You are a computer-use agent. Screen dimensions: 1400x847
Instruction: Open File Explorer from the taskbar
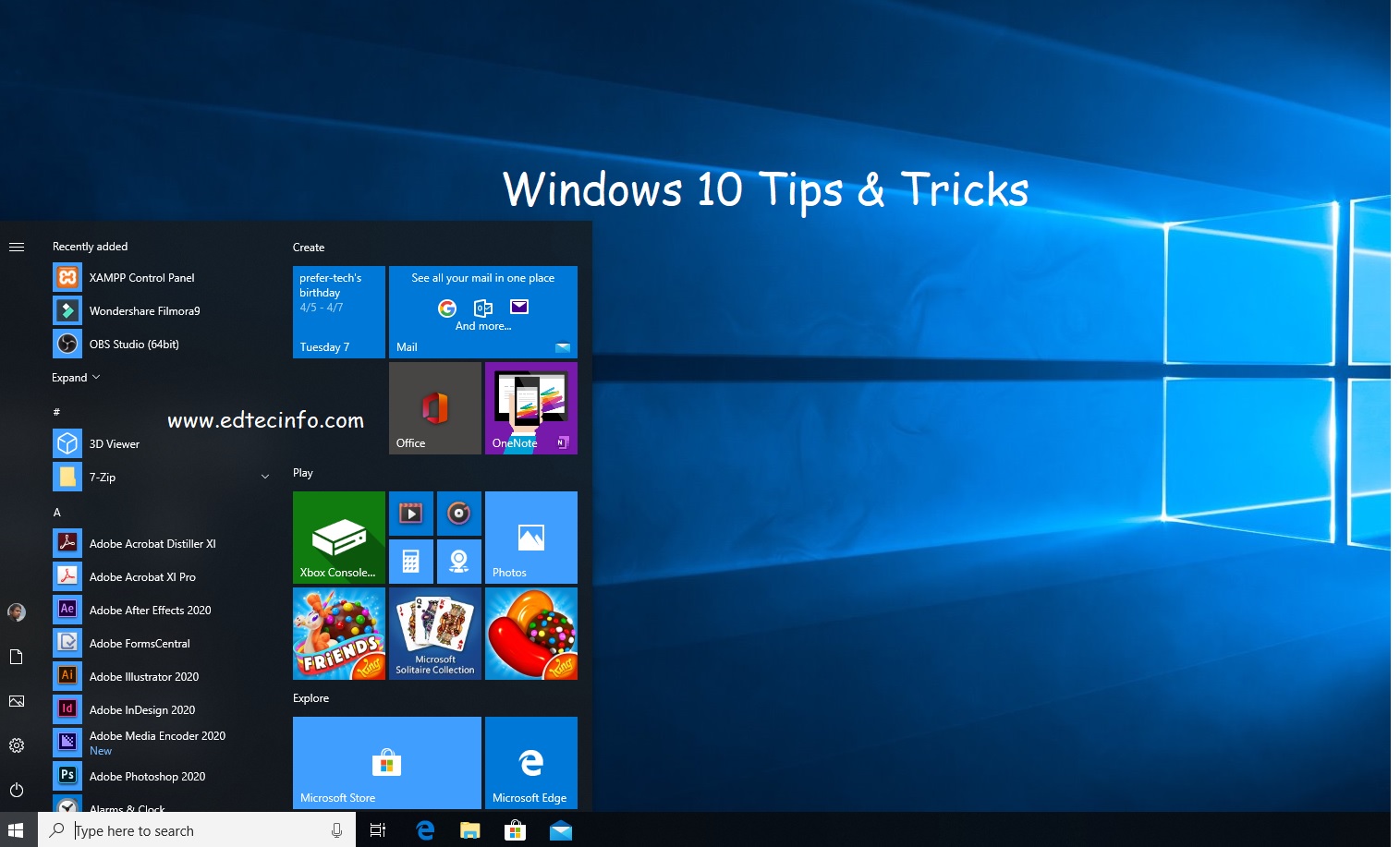[470, 830]
